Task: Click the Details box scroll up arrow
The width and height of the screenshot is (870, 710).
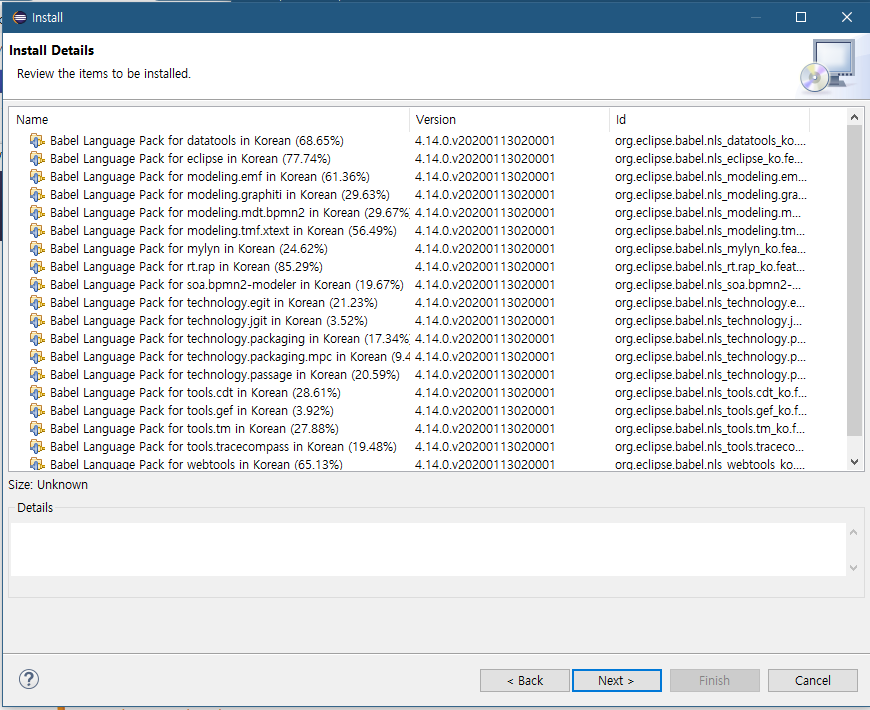Action: pyautogui.click(x=854, y=532)
